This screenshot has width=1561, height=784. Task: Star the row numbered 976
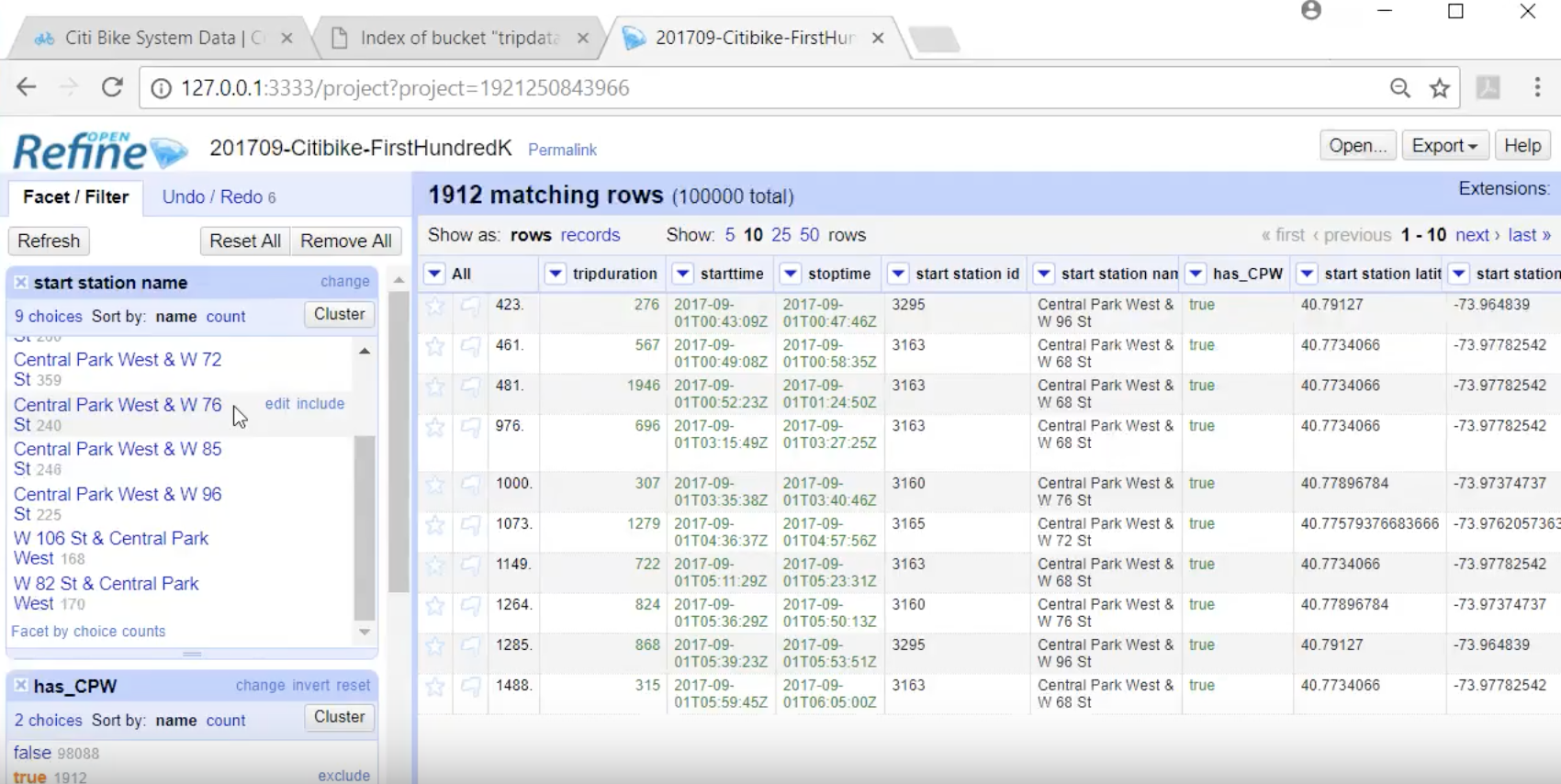click(x=435, y=427)
